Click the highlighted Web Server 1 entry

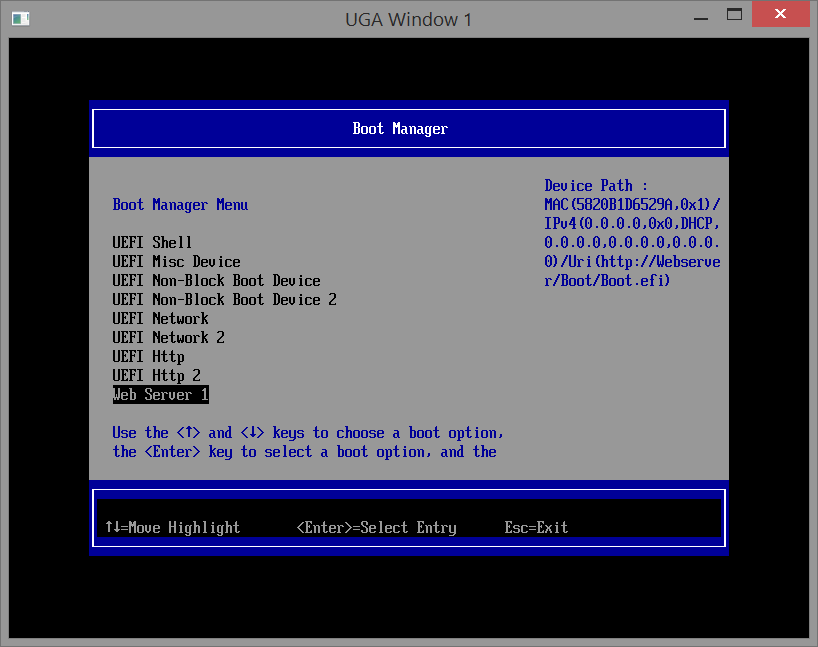pyautogui.click(x=160, y=395)
